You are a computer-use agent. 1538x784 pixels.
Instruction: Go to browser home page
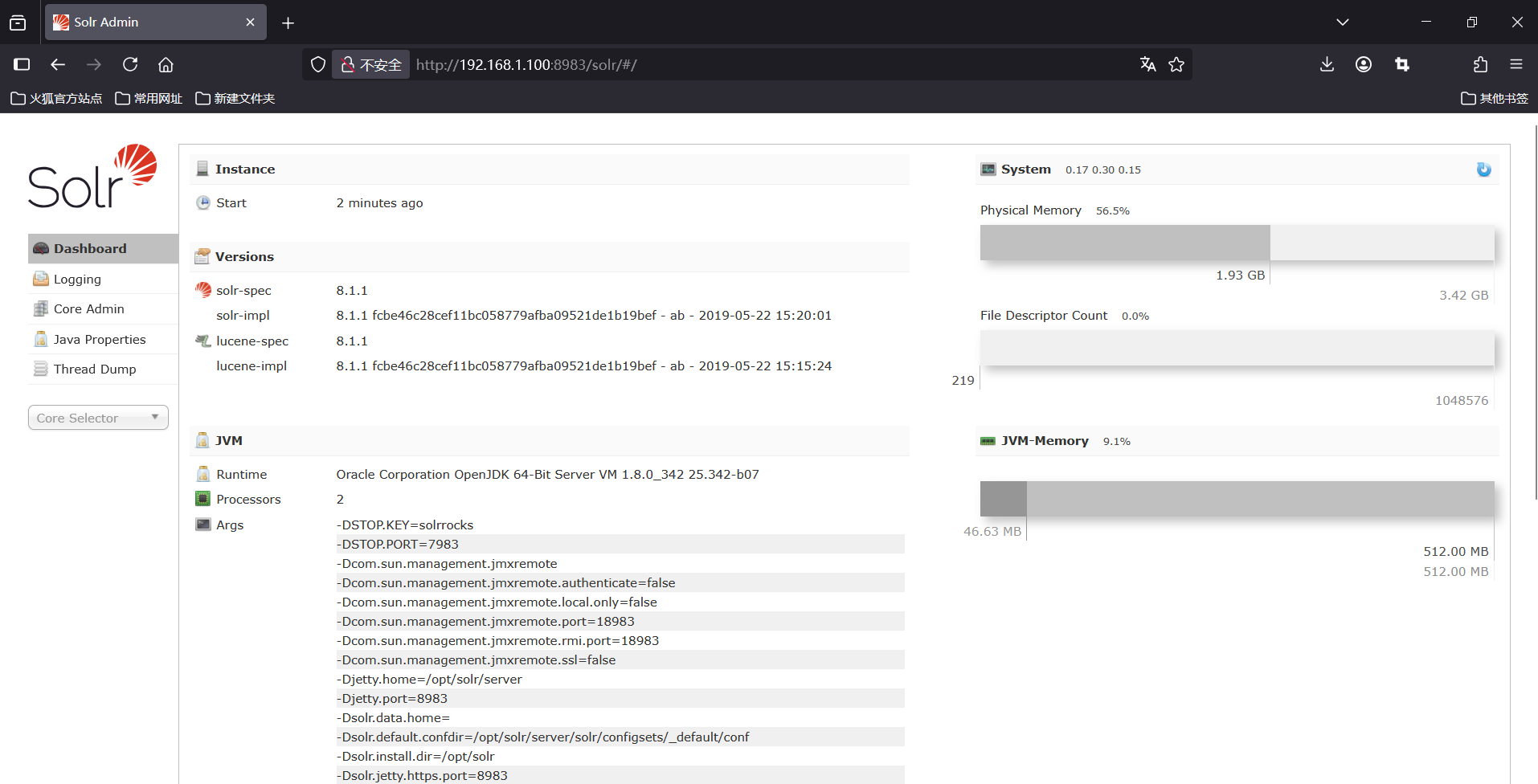166,64
